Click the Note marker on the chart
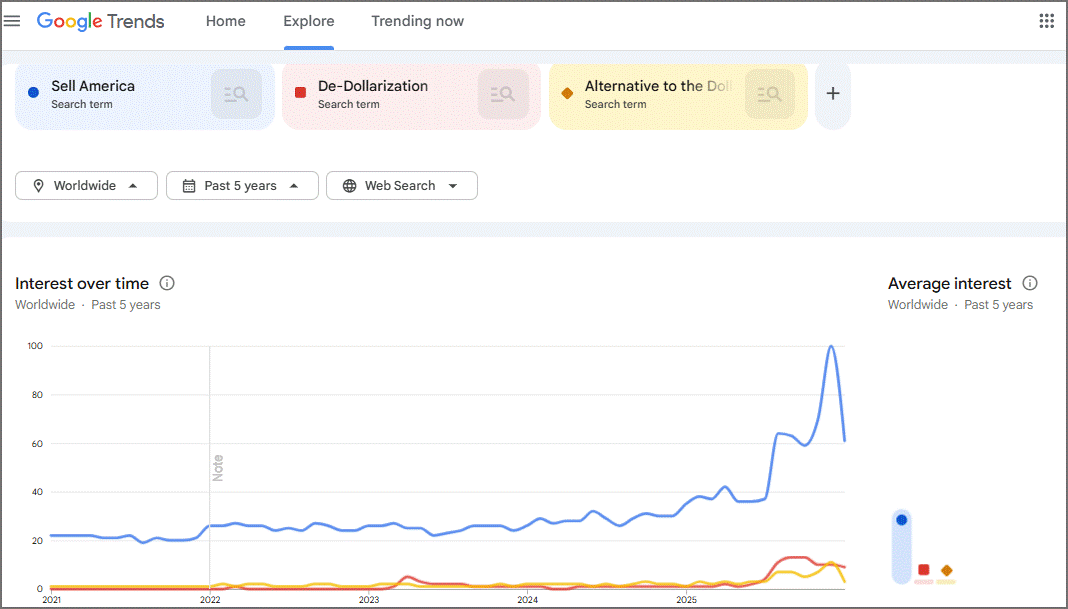The height and width of the screenshot is (609, 1068). tap(217, 467)
